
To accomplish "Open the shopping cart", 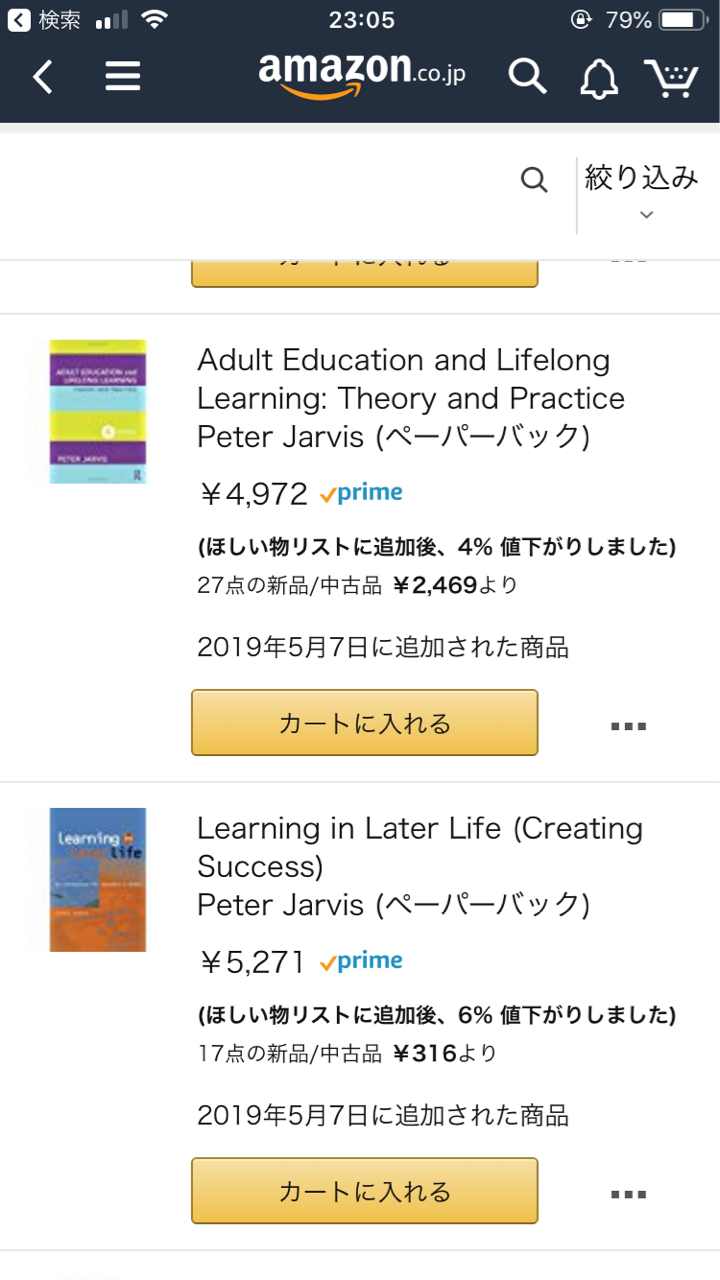I will pos(670,77).
